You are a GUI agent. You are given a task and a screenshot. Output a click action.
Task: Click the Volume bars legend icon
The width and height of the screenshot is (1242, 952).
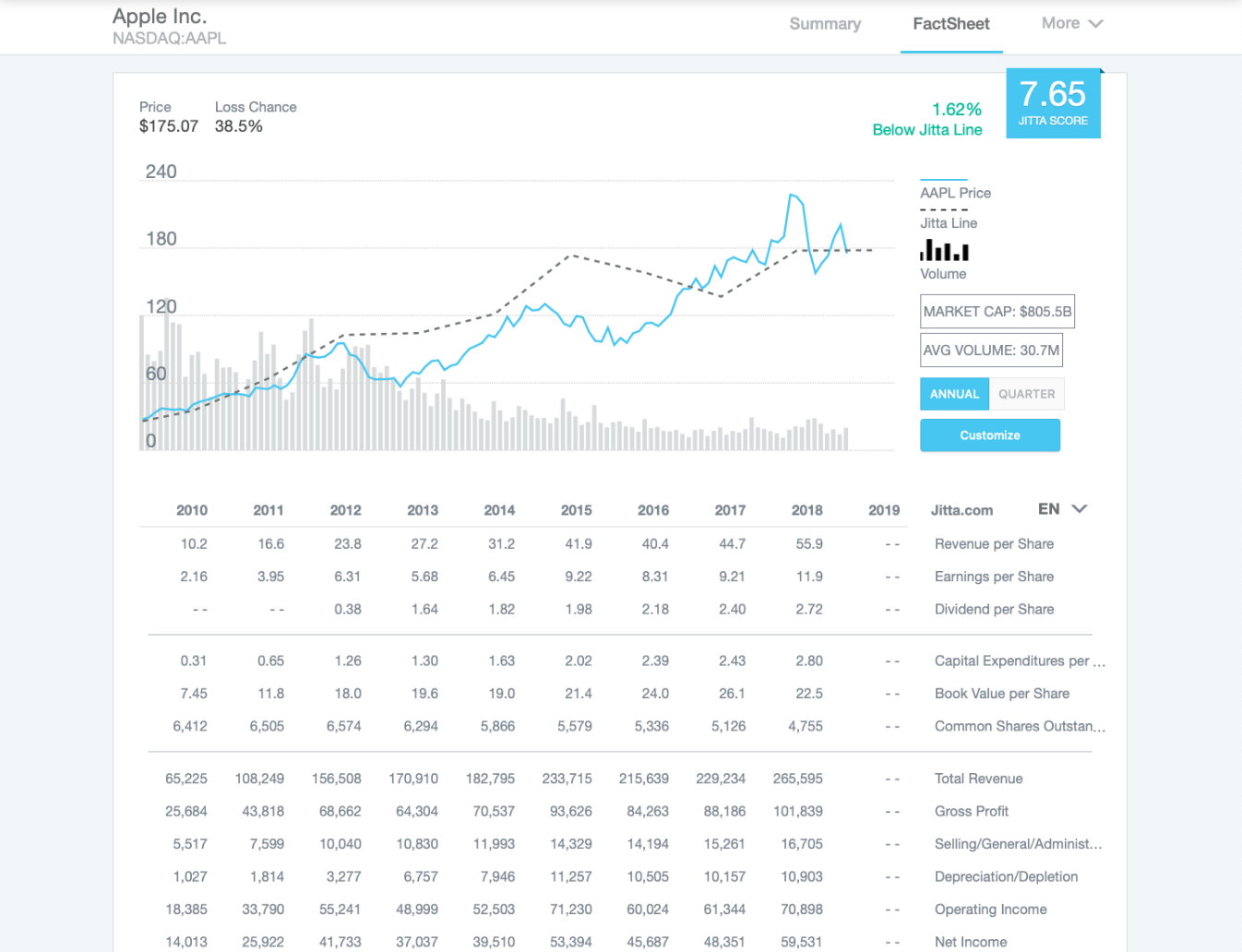pos(944,250)
